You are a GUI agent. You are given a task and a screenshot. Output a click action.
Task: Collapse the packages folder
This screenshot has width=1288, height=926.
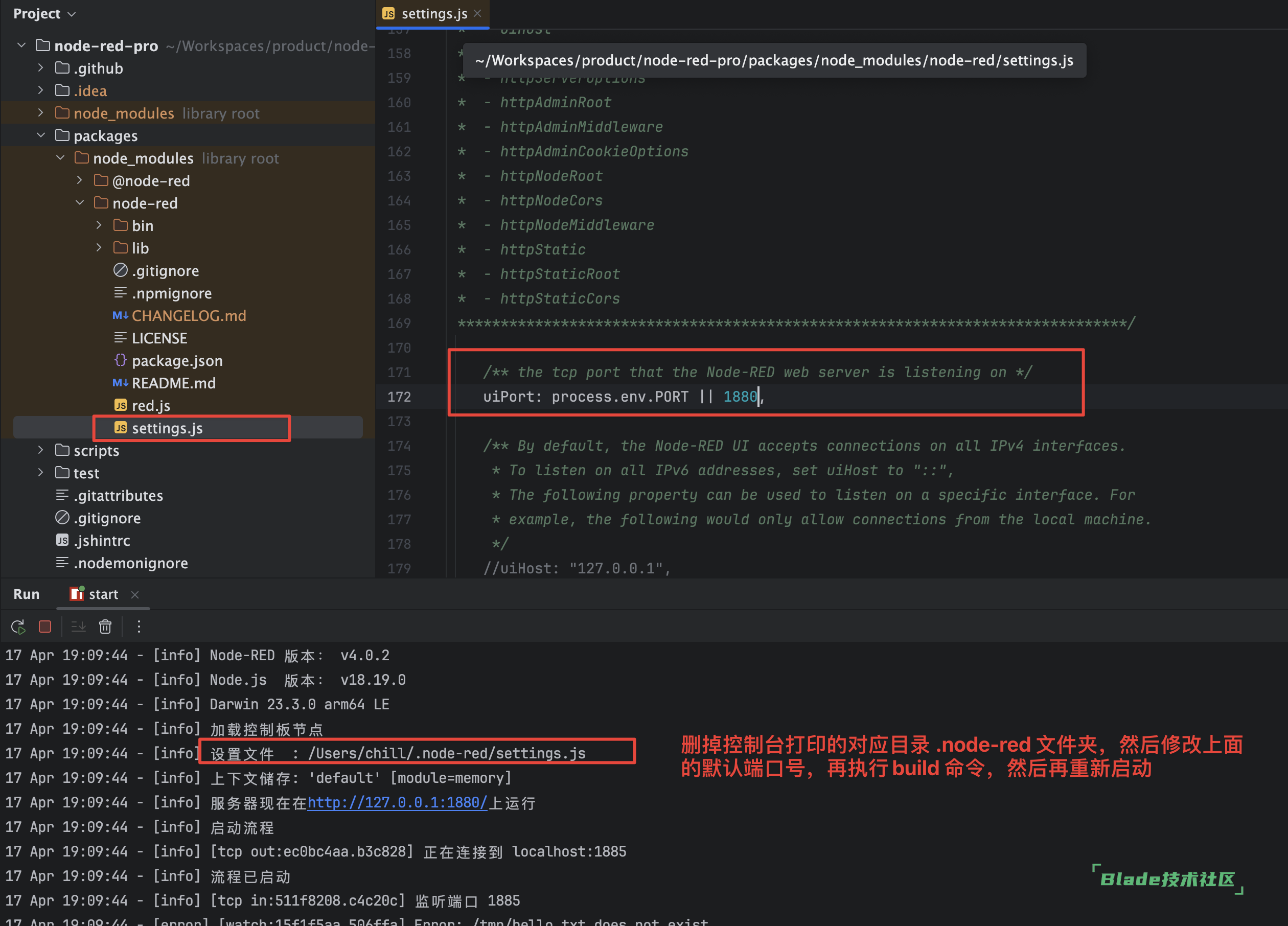coord(40,135)
